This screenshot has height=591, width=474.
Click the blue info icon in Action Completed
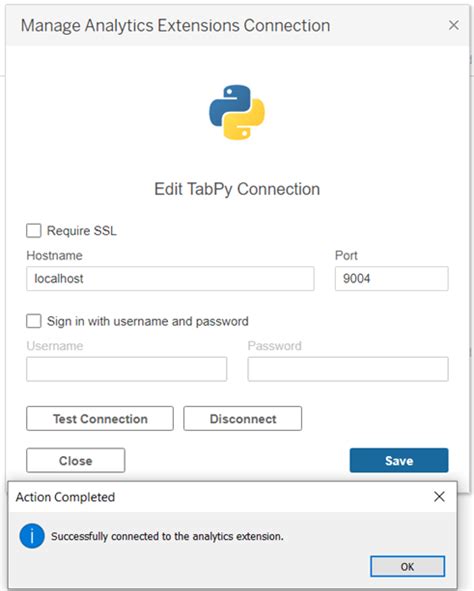[x=32, y=536]
